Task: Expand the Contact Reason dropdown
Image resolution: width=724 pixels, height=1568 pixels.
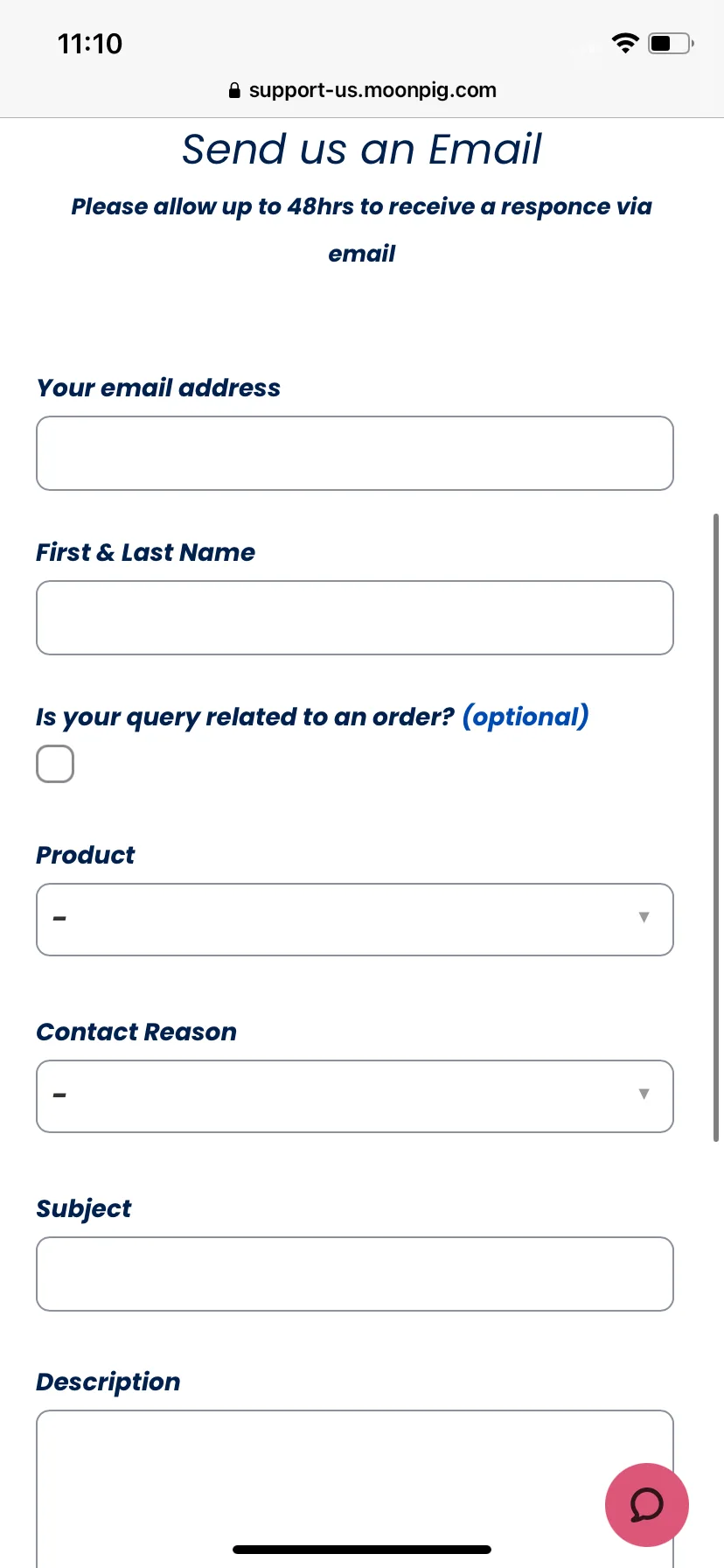Action: (x=355, y=1096)
